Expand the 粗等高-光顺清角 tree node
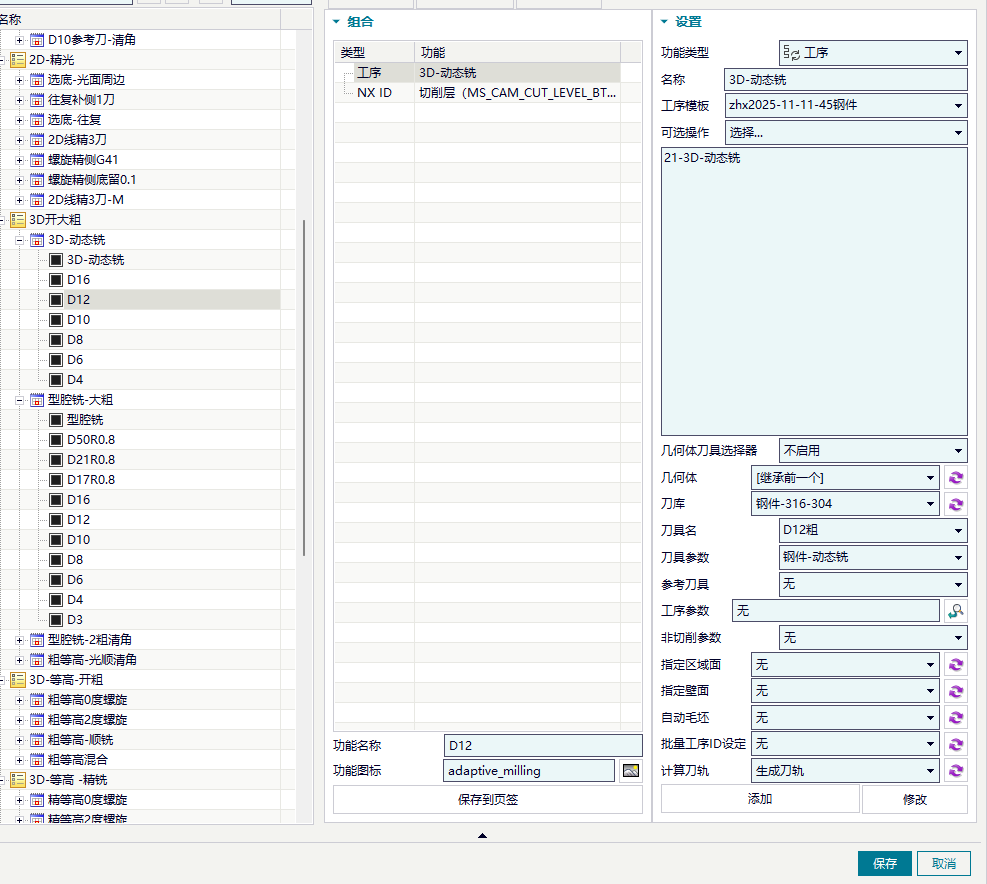This screenshot has height=884, width=987. click(20, 660)
